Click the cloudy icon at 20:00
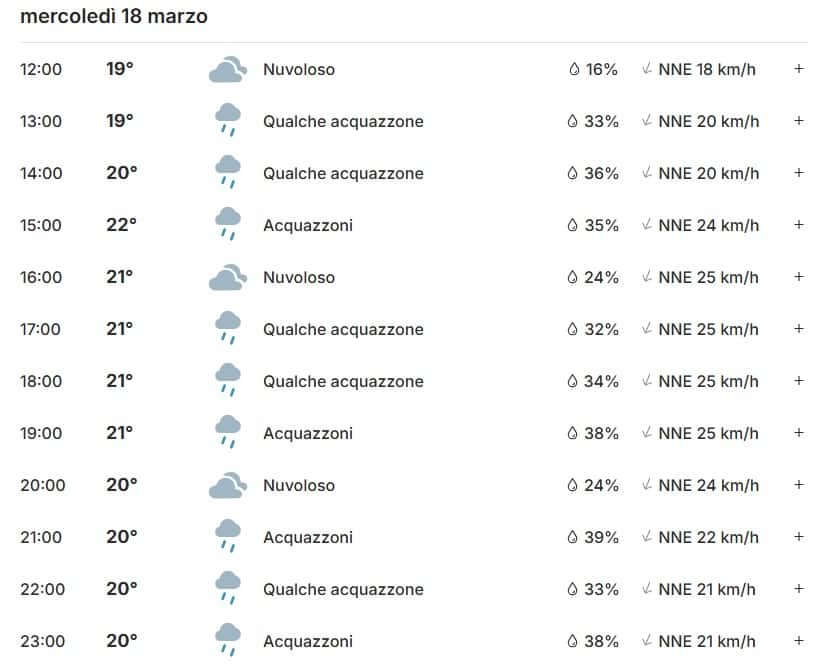The height and width of the screenshot is (667, 826). [x=227, y=486]
